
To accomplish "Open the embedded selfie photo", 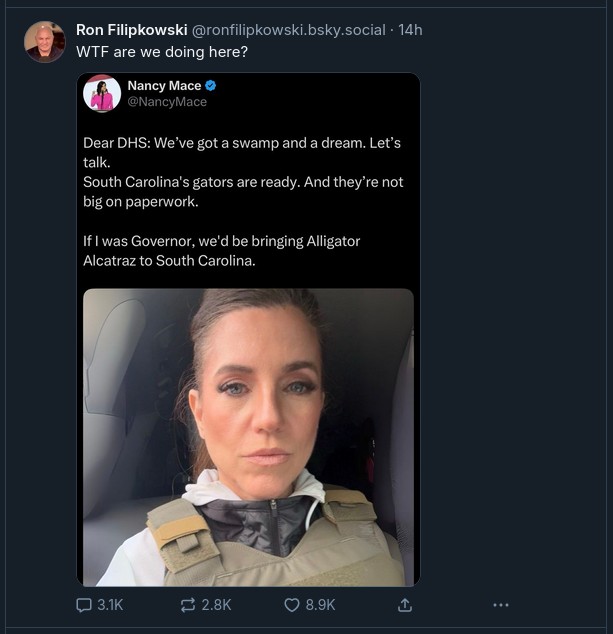I will pyautogui.click(x=248, y=437).
